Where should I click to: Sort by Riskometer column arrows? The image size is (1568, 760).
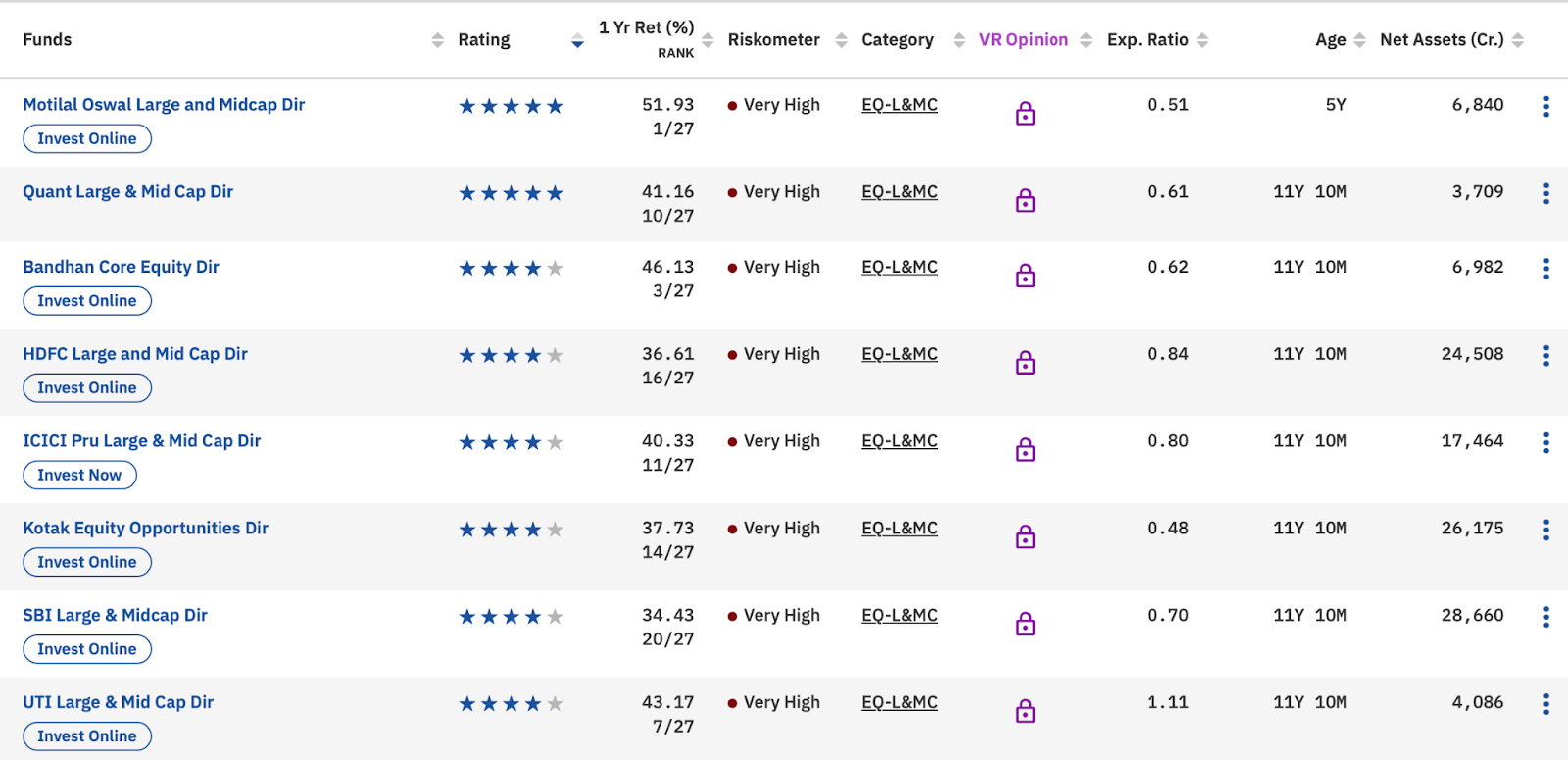841,40
